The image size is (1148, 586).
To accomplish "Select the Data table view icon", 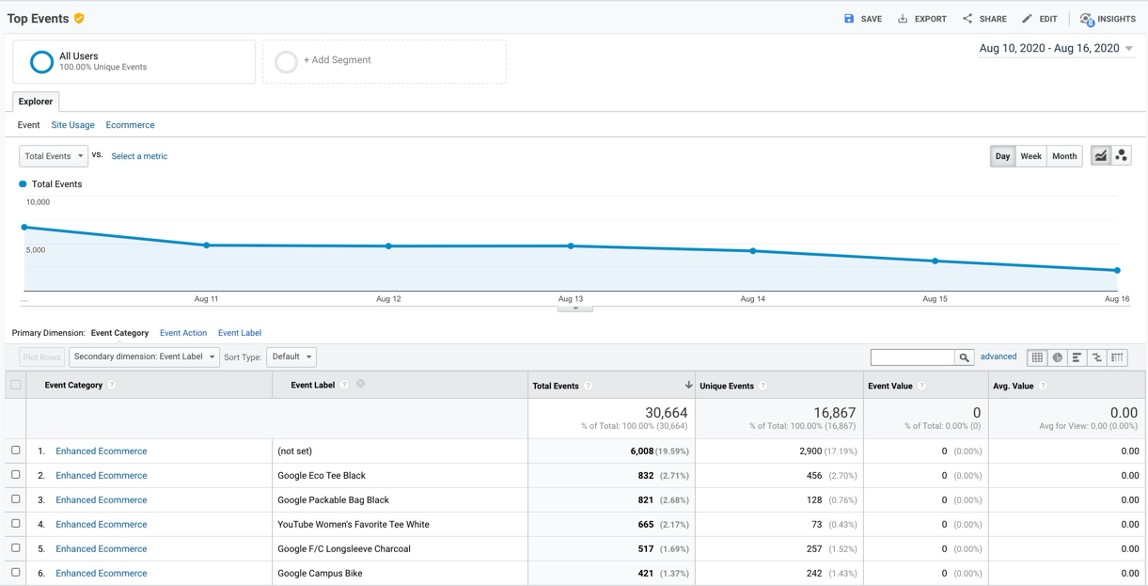I will click(1037, 357).
